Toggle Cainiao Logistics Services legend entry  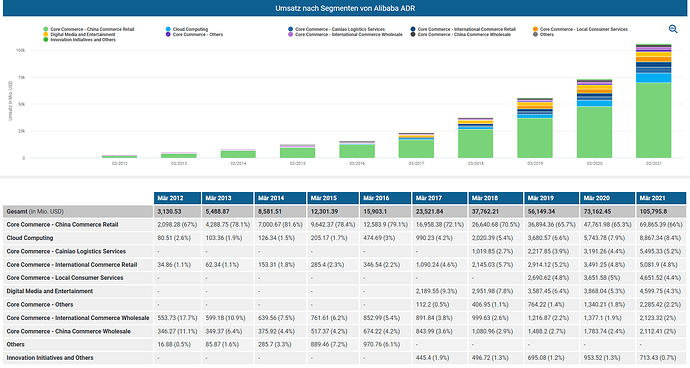pos(336,29)
